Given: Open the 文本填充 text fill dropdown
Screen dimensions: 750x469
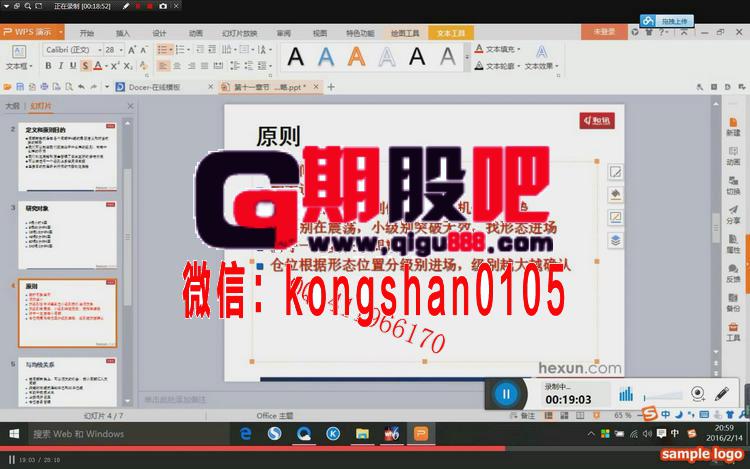Looking at the screenshot, I should (497, 49).
